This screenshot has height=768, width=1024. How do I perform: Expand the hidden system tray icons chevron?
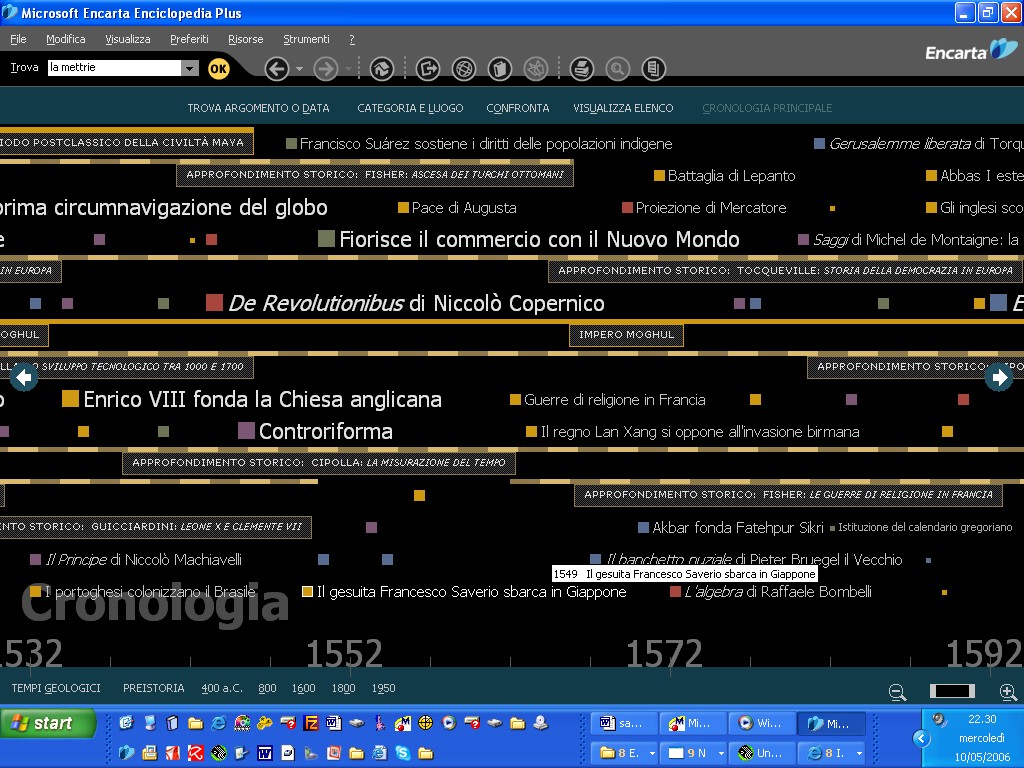(x=921, y=739)
